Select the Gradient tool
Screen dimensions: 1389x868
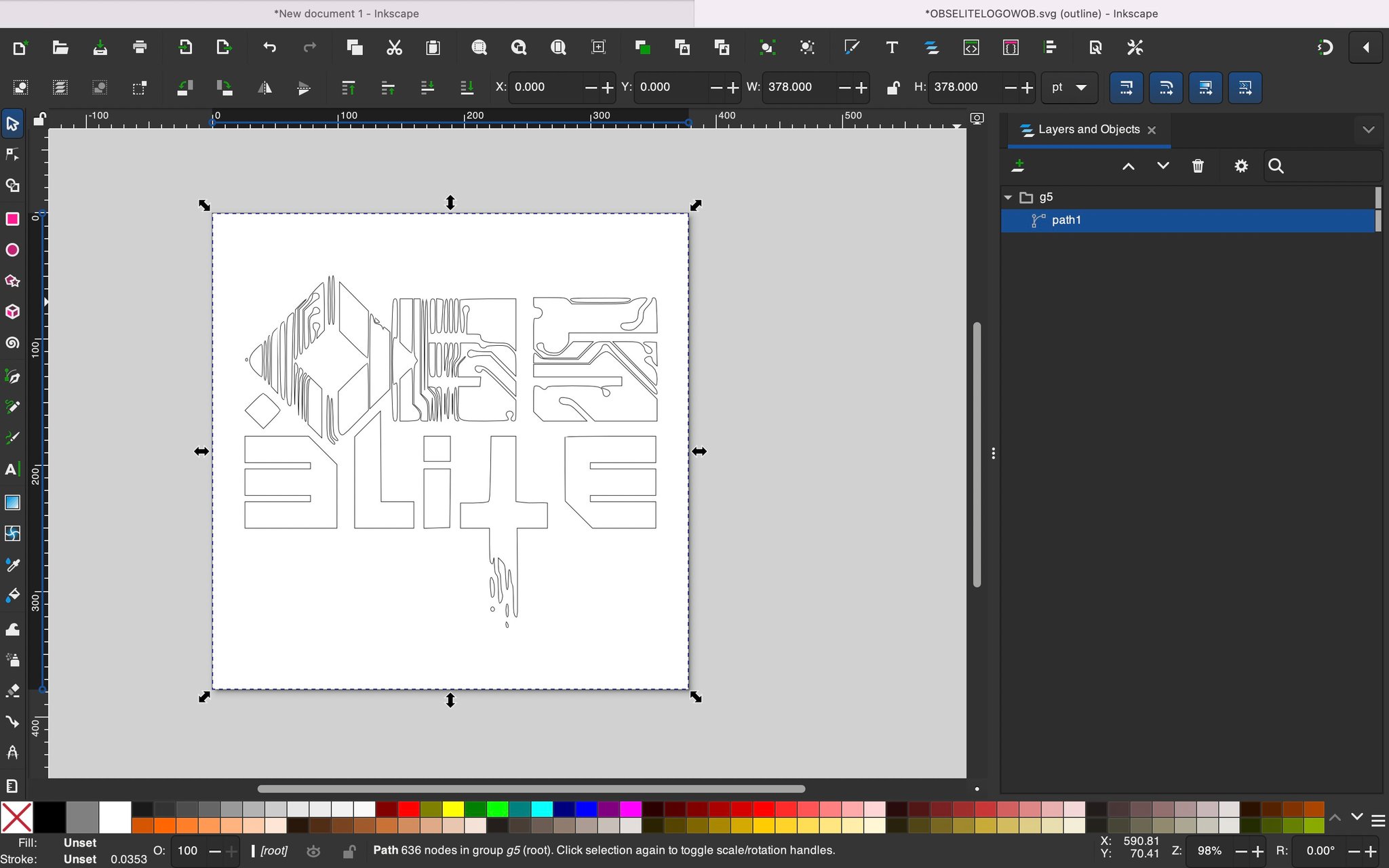[12, 502]
